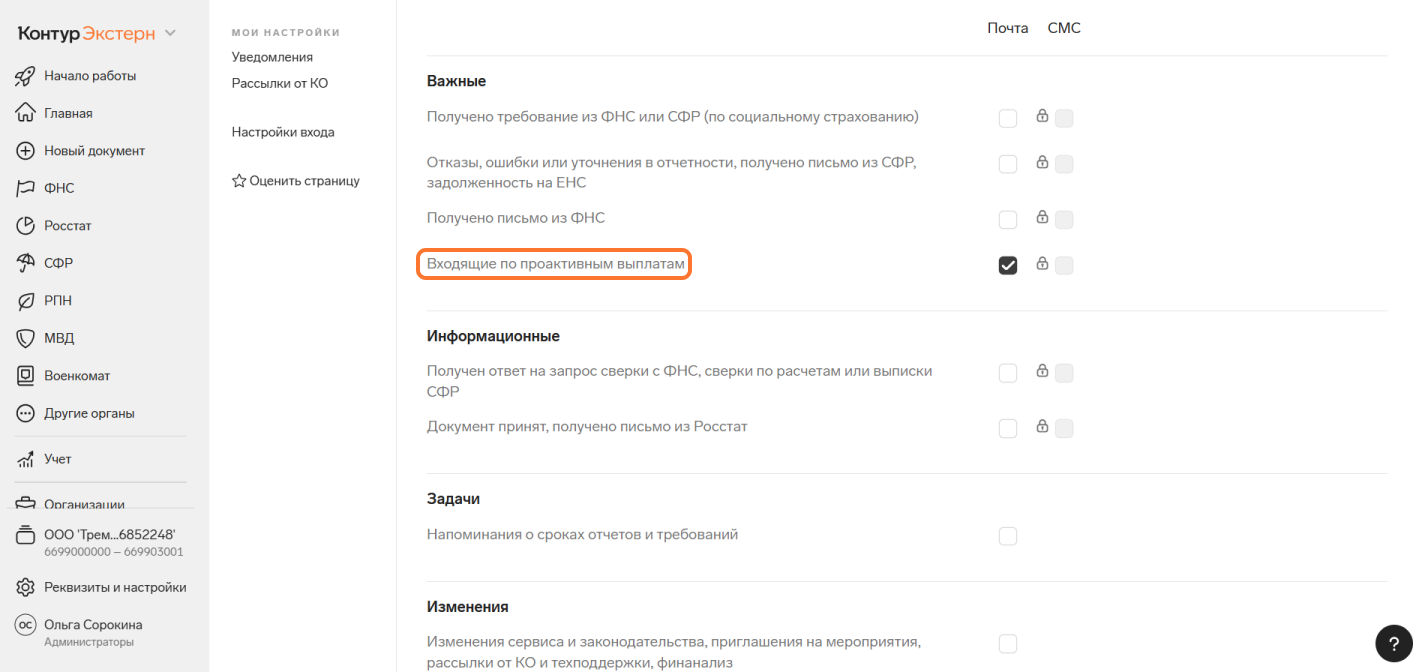
Task: Expand the Контур Экстерн product dropdown arrow
Action: [170, 33]
